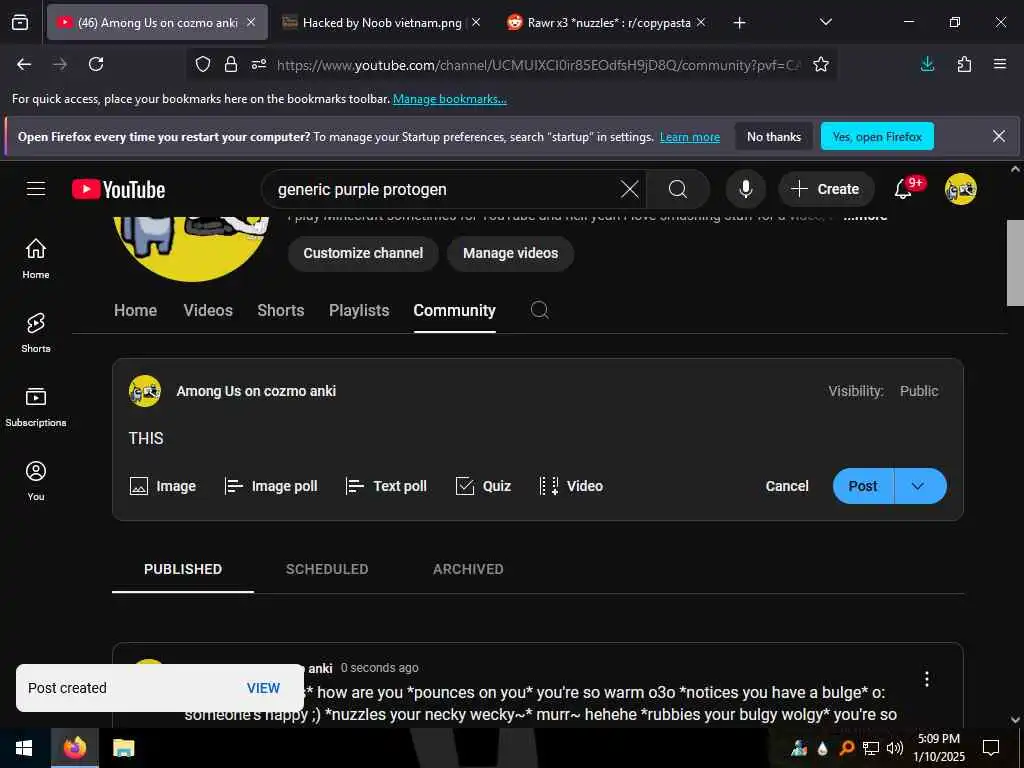
Task: Open the Firefox application menu
Action: pyautogui.click(x=1000, y=64)
